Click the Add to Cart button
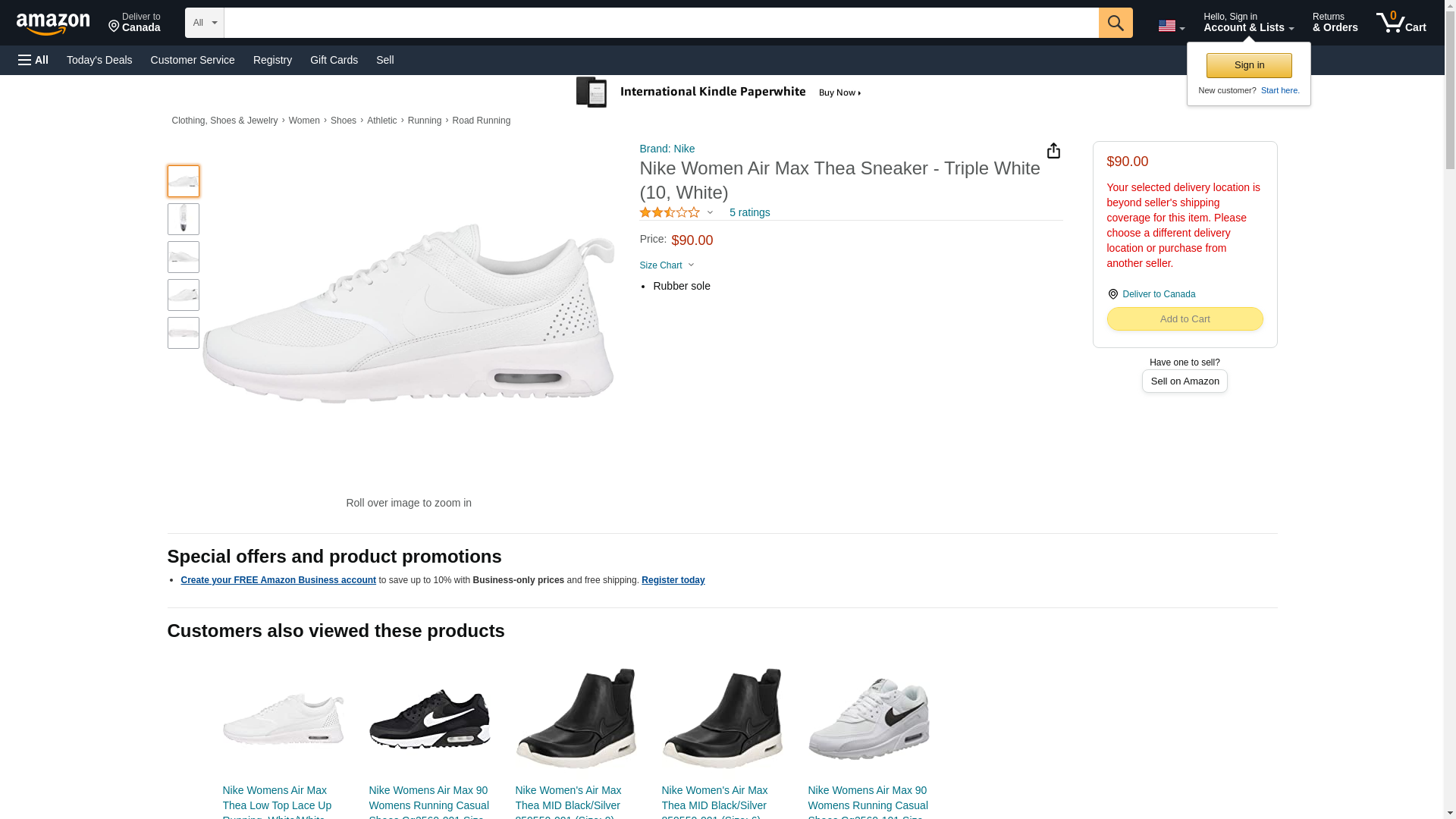This screenshot has width=1456, height=819. pyautogui.click(x=1185, y=319)
